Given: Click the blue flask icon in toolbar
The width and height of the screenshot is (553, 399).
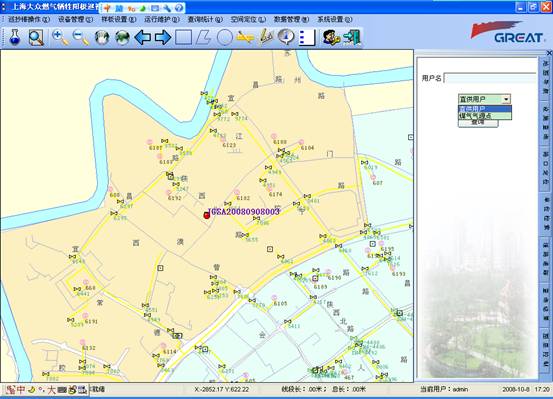Looking at the screenshot, I should (14, 37).
